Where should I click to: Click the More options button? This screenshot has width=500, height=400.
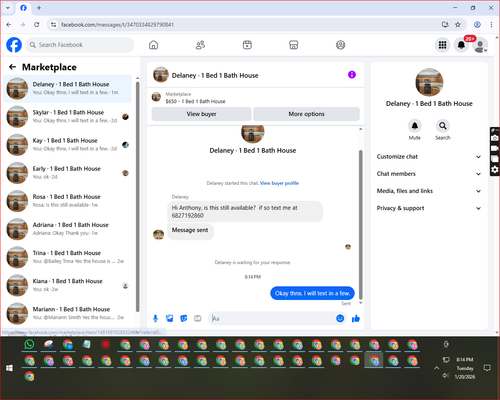click(306, 114)
